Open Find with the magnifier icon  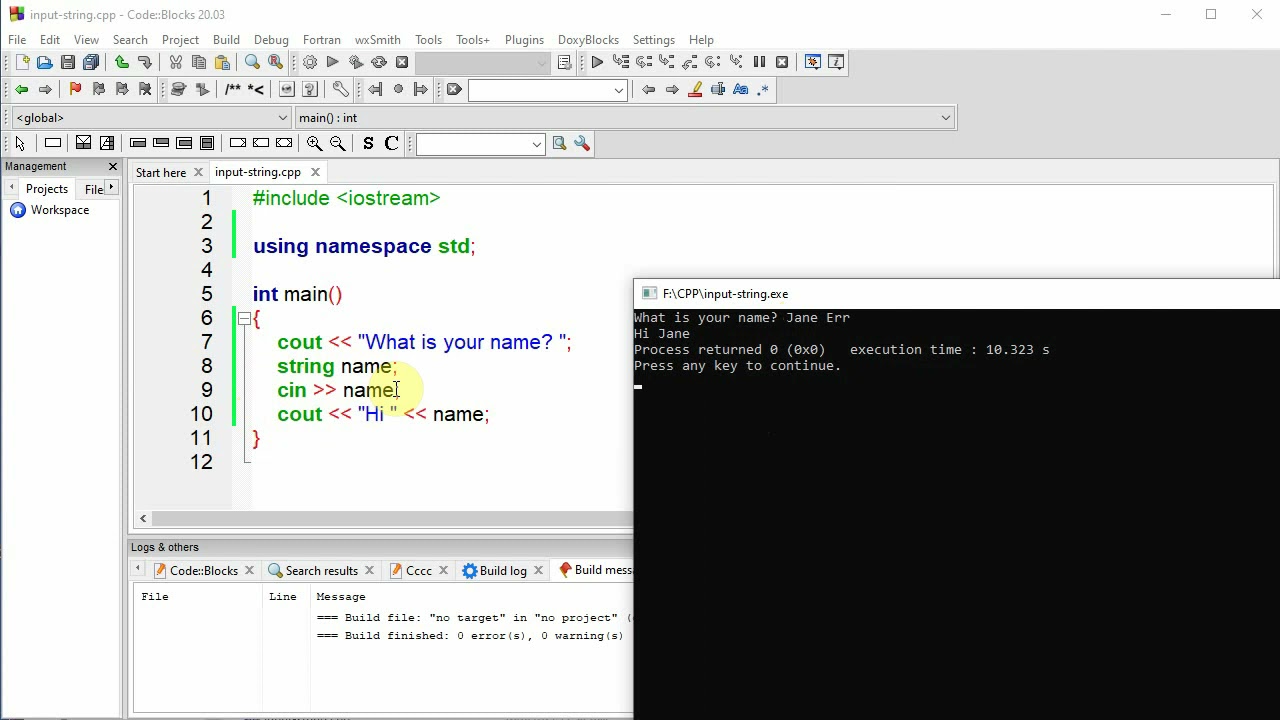tap(253, 62)
